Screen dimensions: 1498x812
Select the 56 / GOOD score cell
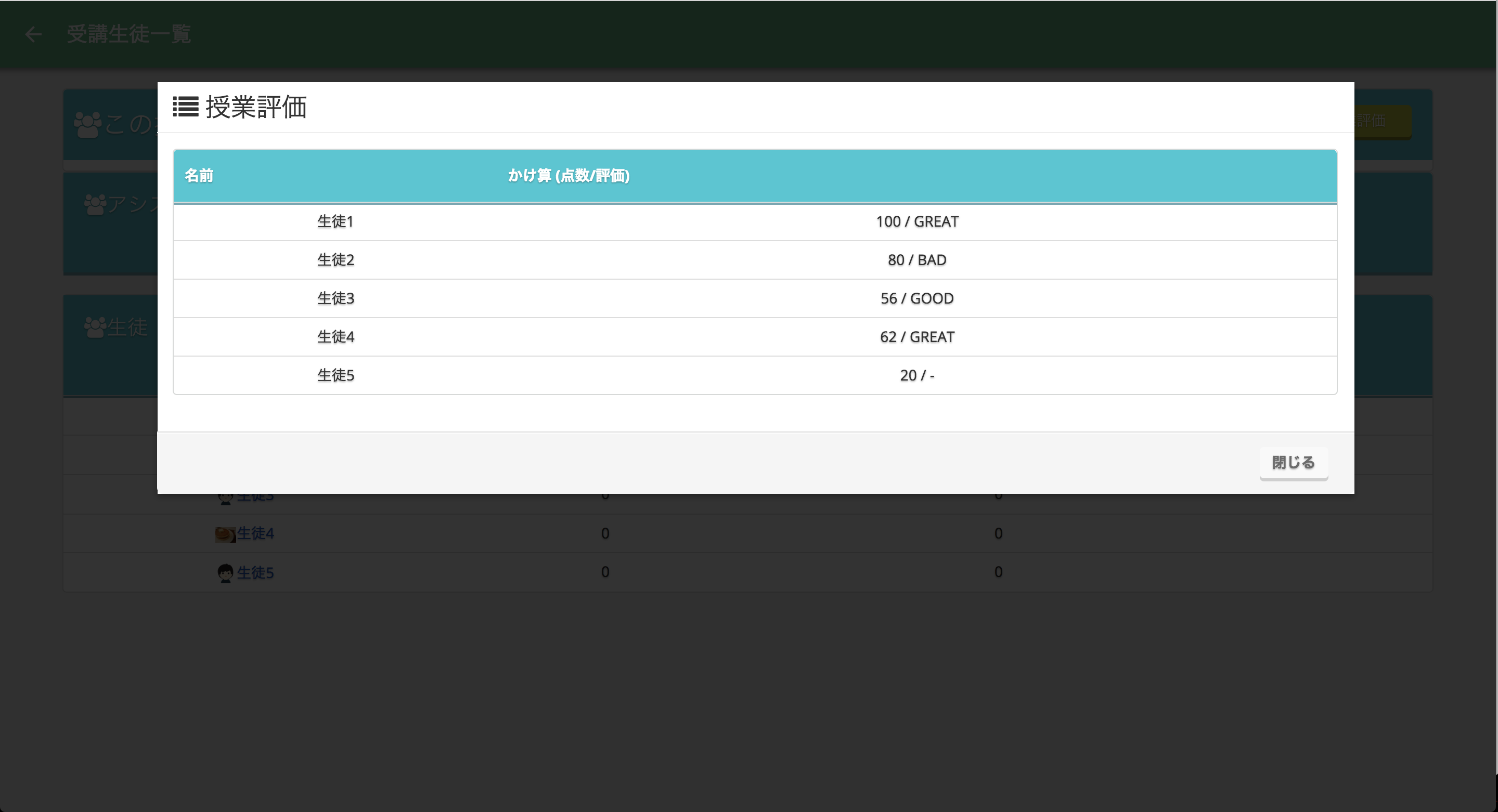pos(917,298)
